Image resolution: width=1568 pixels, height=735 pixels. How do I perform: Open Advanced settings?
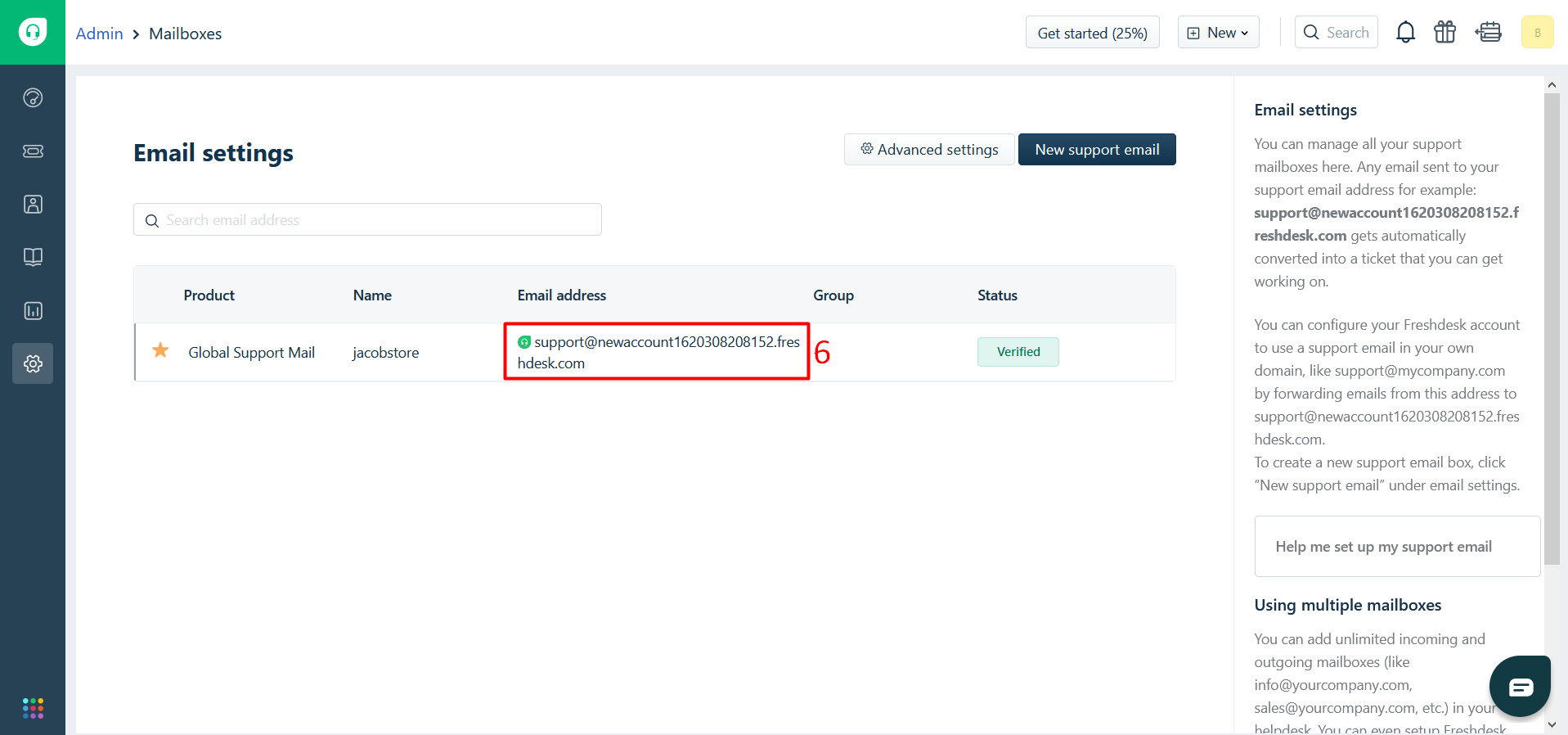point(929,150)
